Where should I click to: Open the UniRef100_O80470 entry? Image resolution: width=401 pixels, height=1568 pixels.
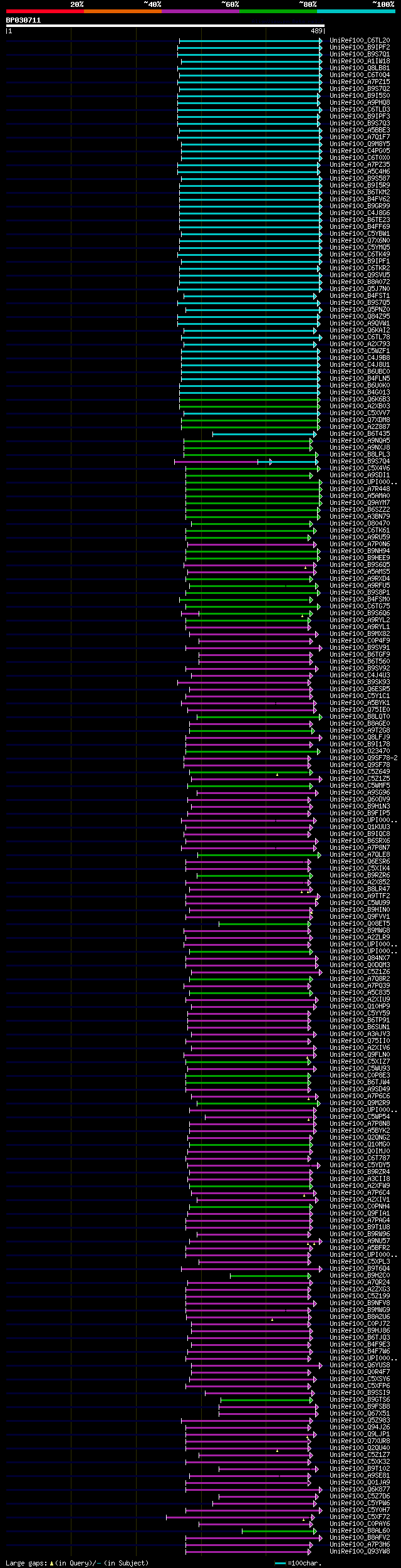click(360, 524)
